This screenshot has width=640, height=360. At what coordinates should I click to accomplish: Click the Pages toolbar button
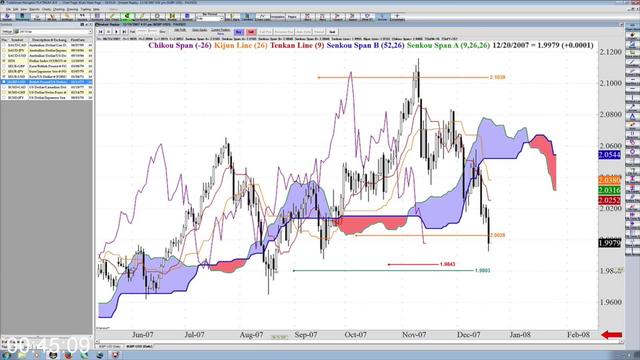coord(292,17)
